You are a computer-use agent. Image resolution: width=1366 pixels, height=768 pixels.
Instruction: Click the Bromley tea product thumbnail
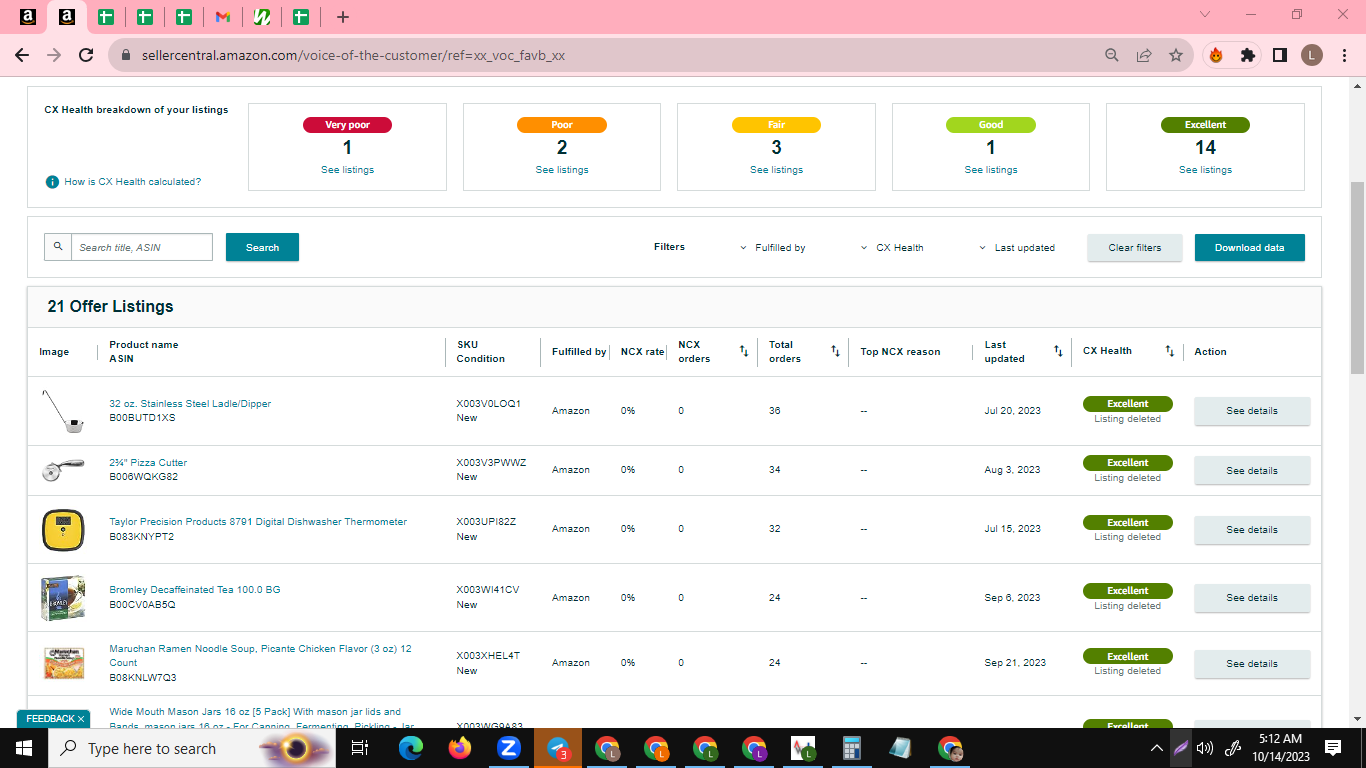62,598
